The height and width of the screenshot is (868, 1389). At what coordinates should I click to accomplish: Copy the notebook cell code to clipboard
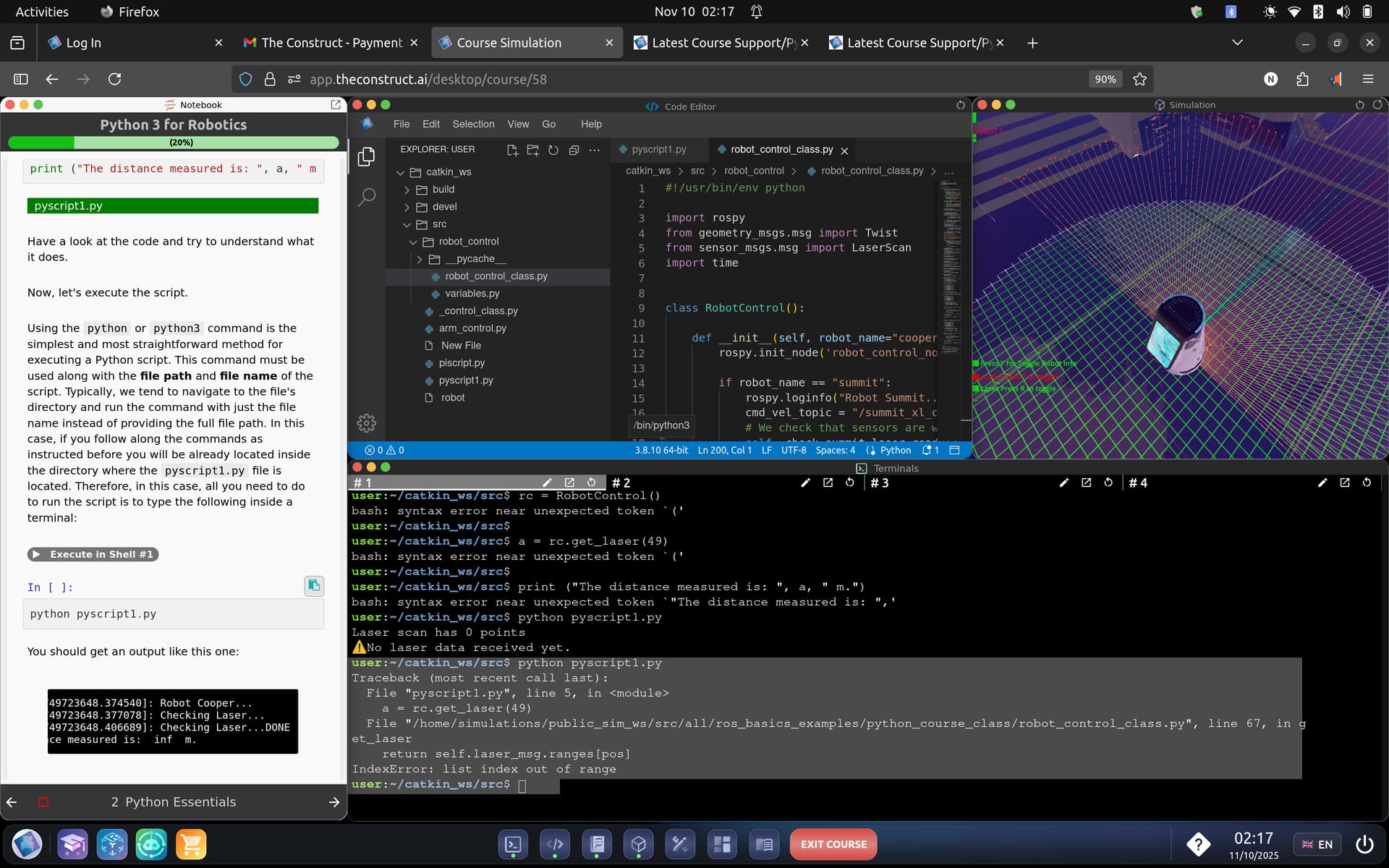pos(314,586)
